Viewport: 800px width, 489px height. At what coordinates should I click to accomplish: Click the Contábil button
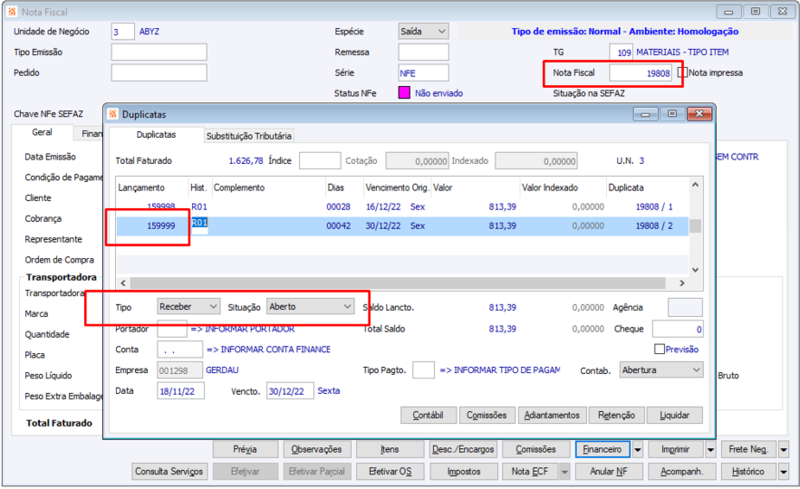click(x=428, y=415)
